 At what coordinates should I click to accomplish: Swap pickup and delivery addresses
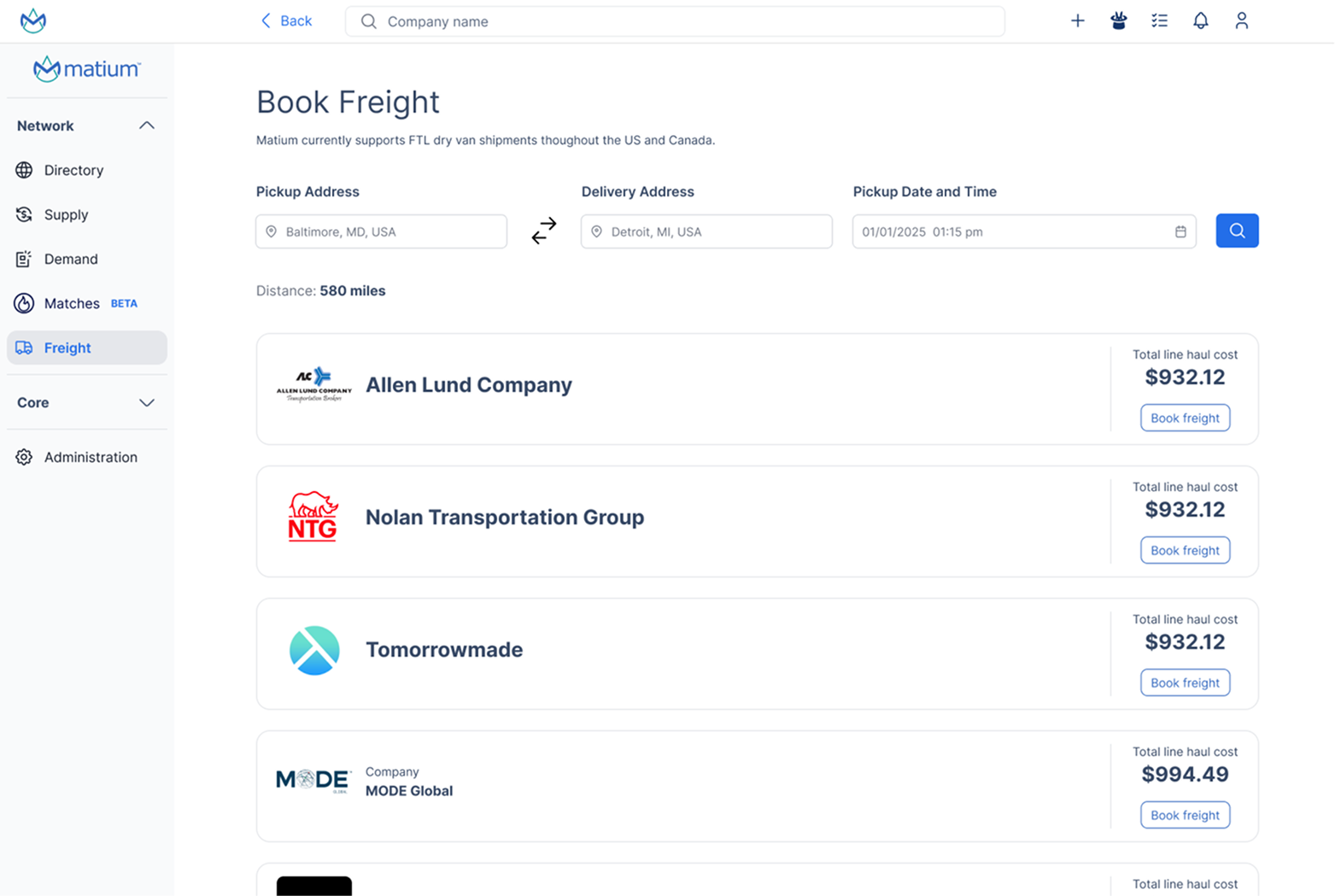click(x=544, y=231)
